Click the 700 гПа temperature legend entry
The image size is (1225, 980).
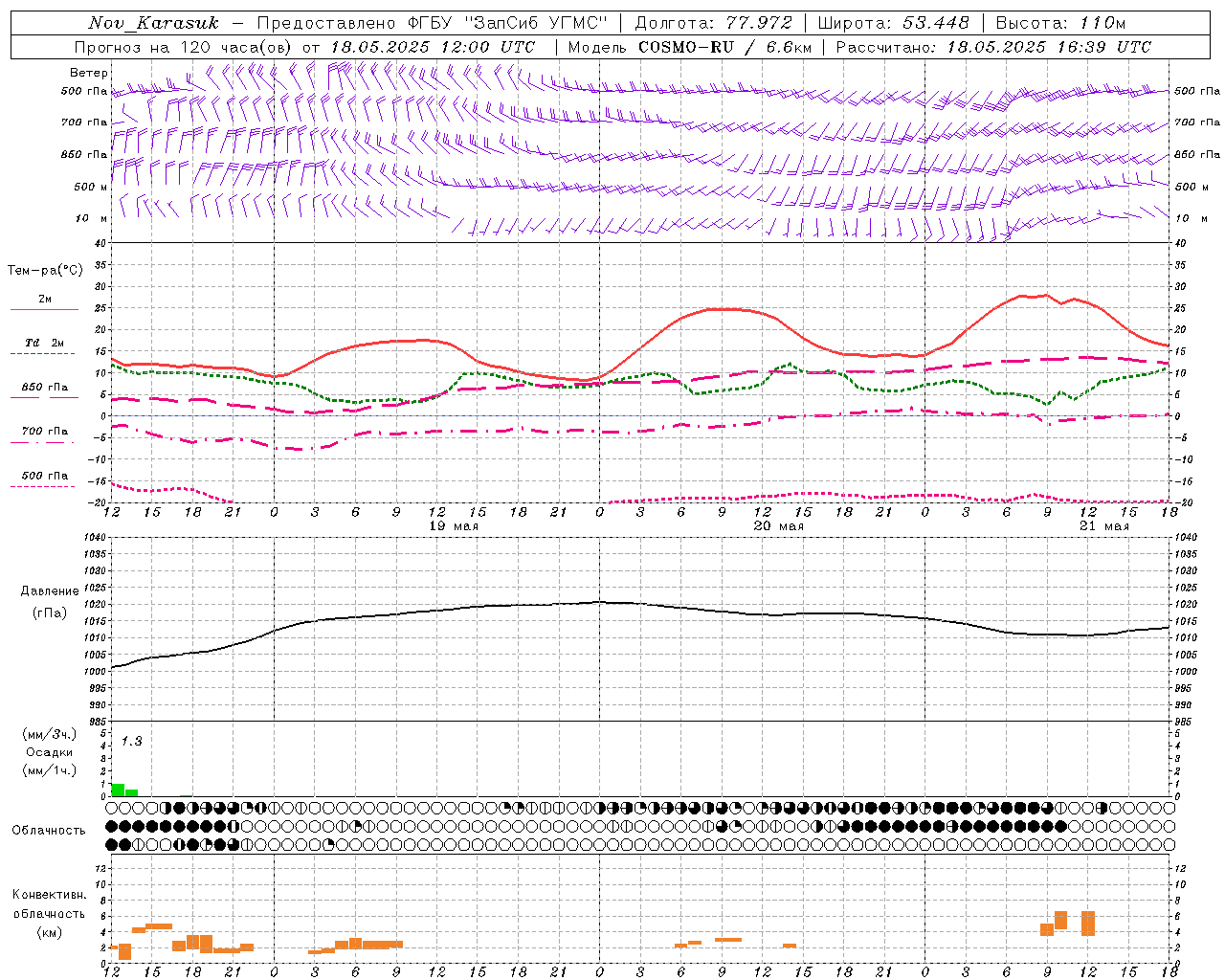45,432
